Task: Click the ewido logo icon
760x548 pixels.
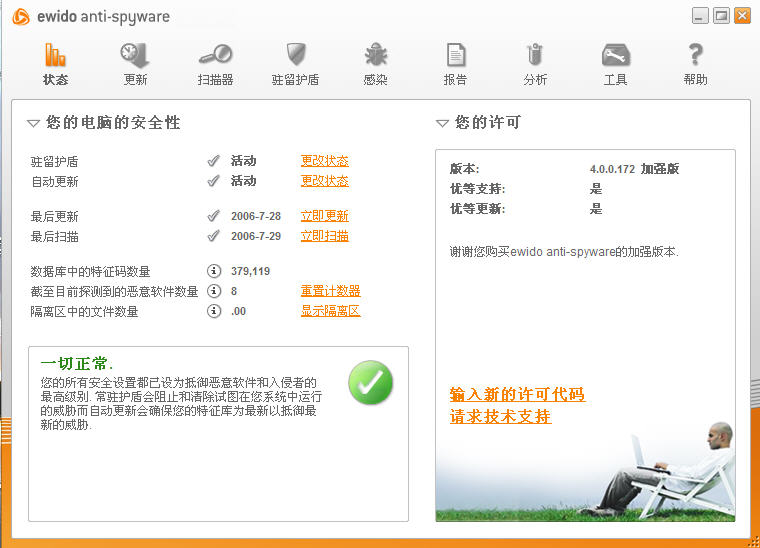Action: point(21,17)
